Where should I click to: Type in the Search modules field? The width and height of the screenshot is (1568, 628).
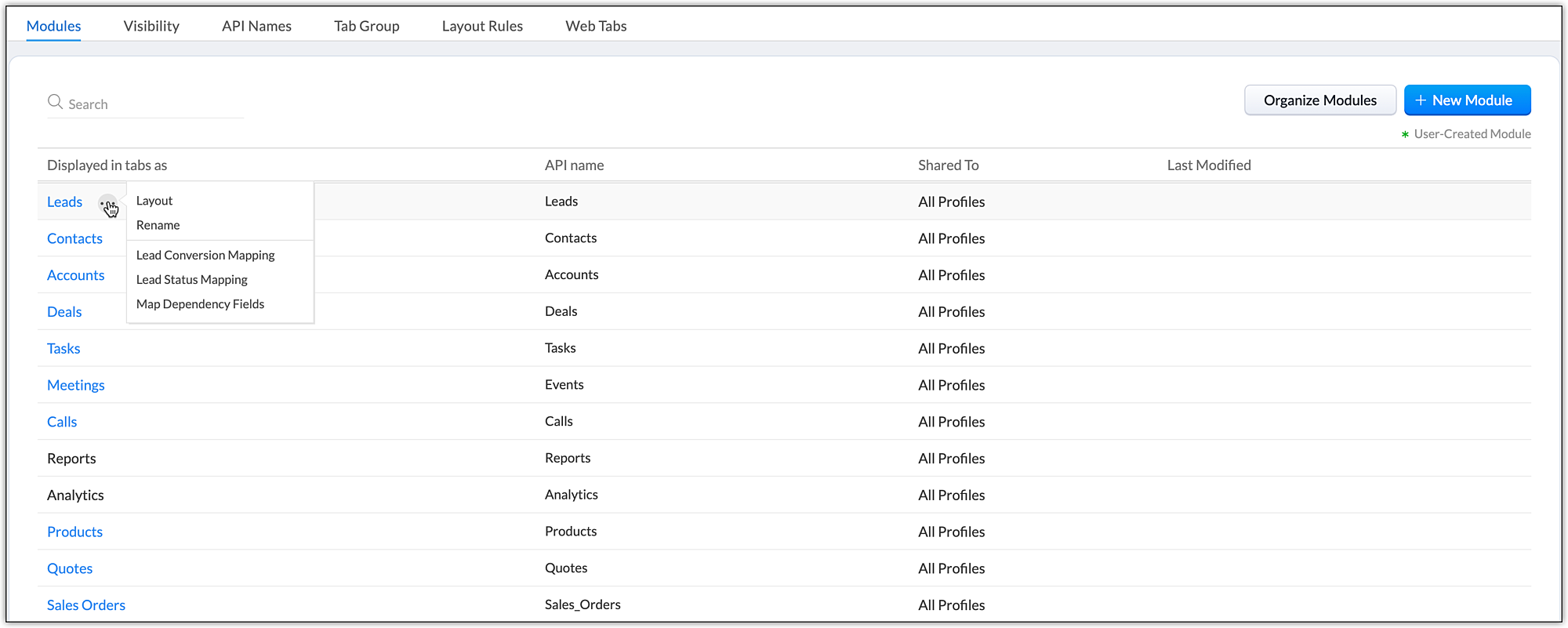[x=154, y=104]
